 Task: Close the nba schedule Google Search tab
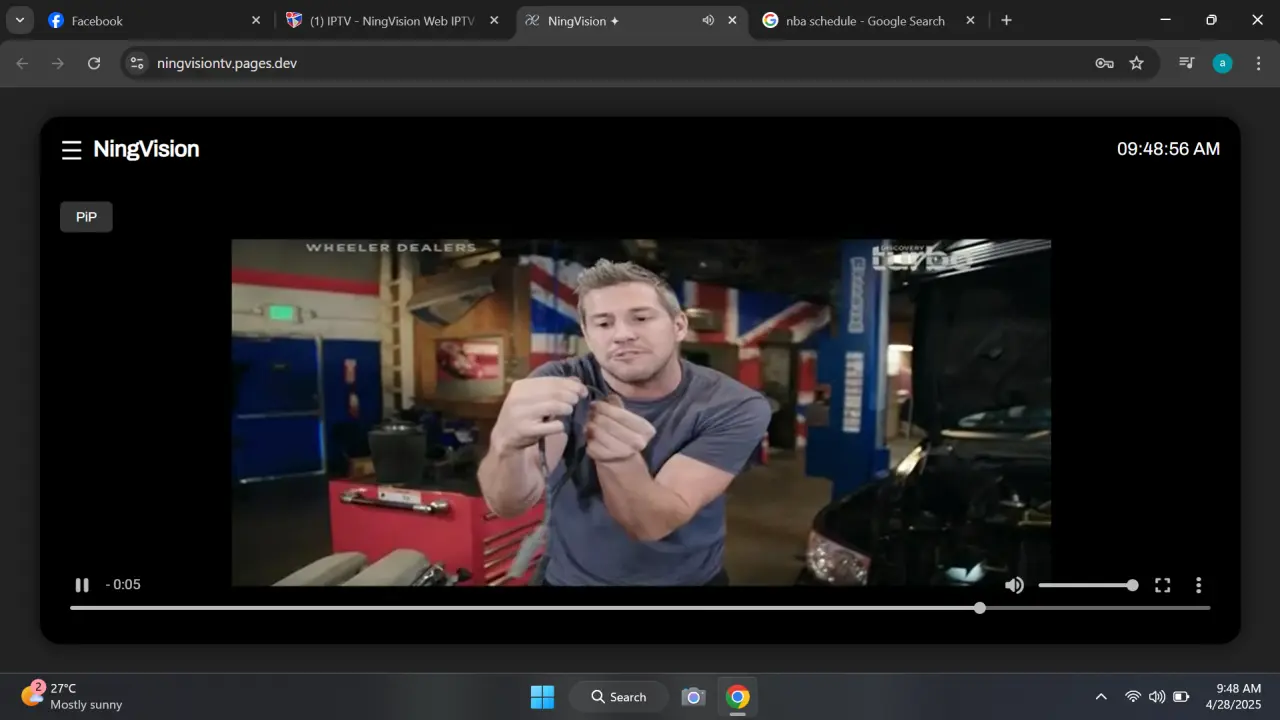tap(970, 20)
